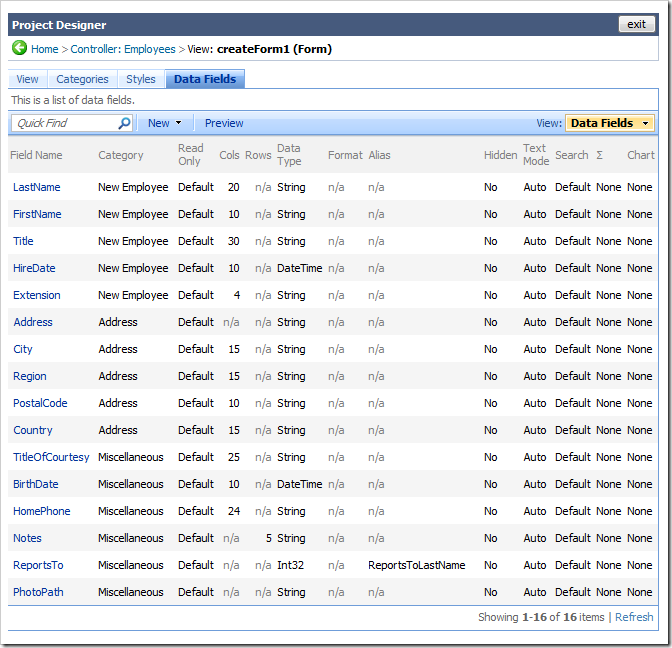Click the Quick Find magnifier icon

pos(124,123)
